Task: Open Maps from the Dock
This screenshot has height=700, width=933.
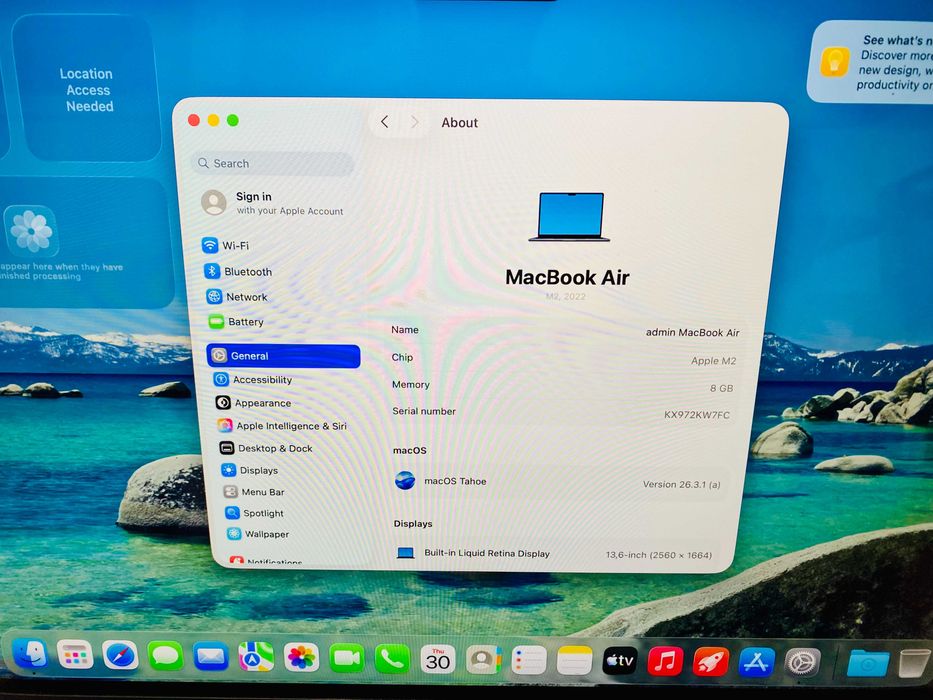Action: pyautogui.click(x=256, y=657)
